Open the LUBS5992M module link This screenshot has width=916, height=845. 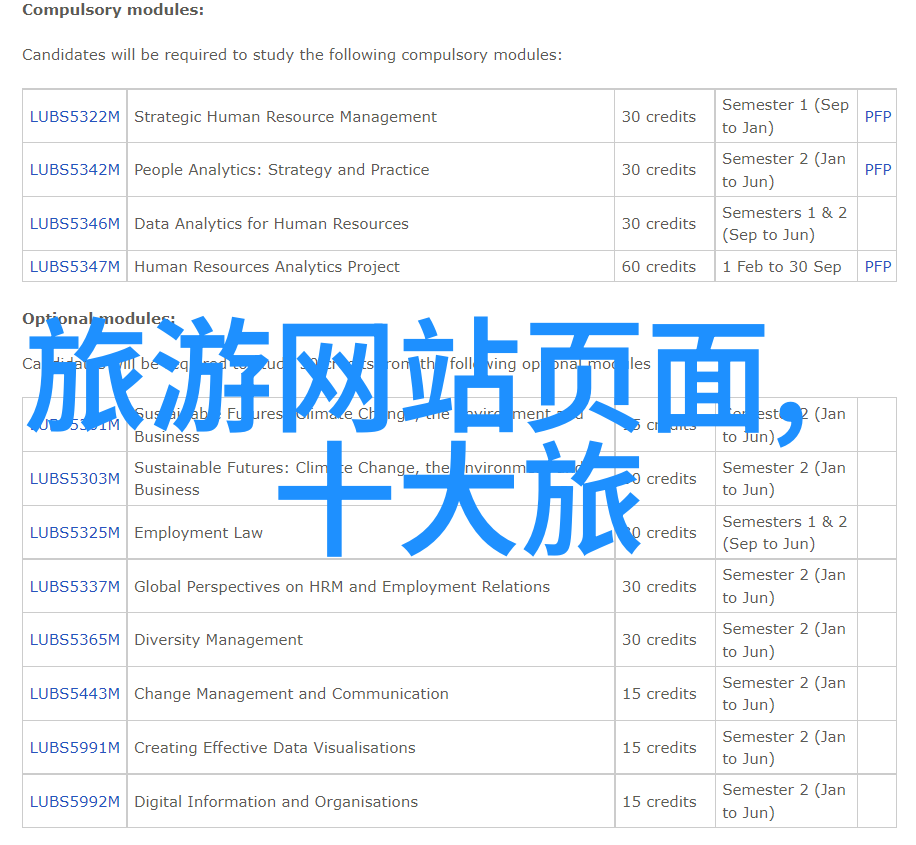click(x=74, y=802)
